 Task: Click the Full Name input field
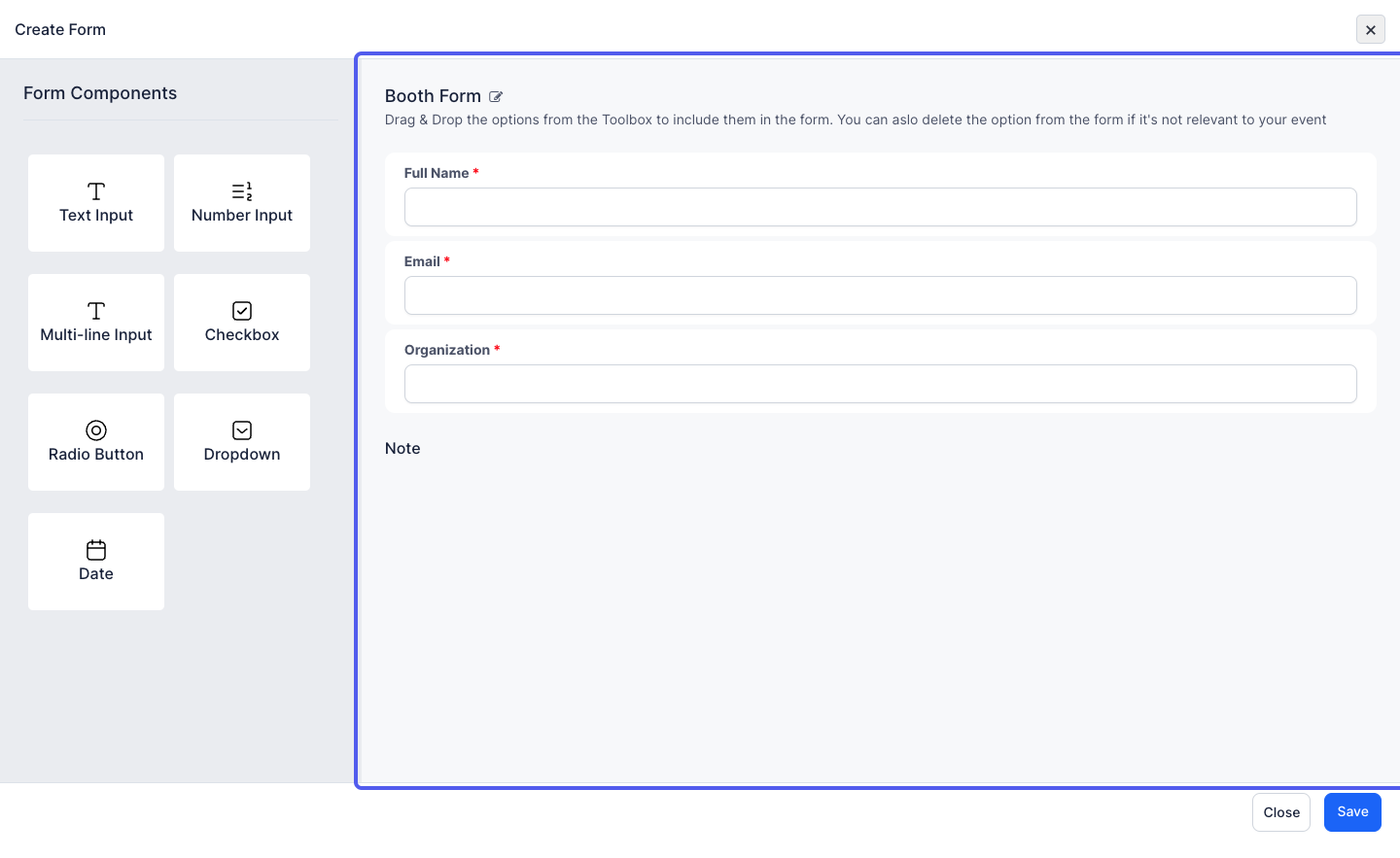pyautogui.click(x=880, y=207)
